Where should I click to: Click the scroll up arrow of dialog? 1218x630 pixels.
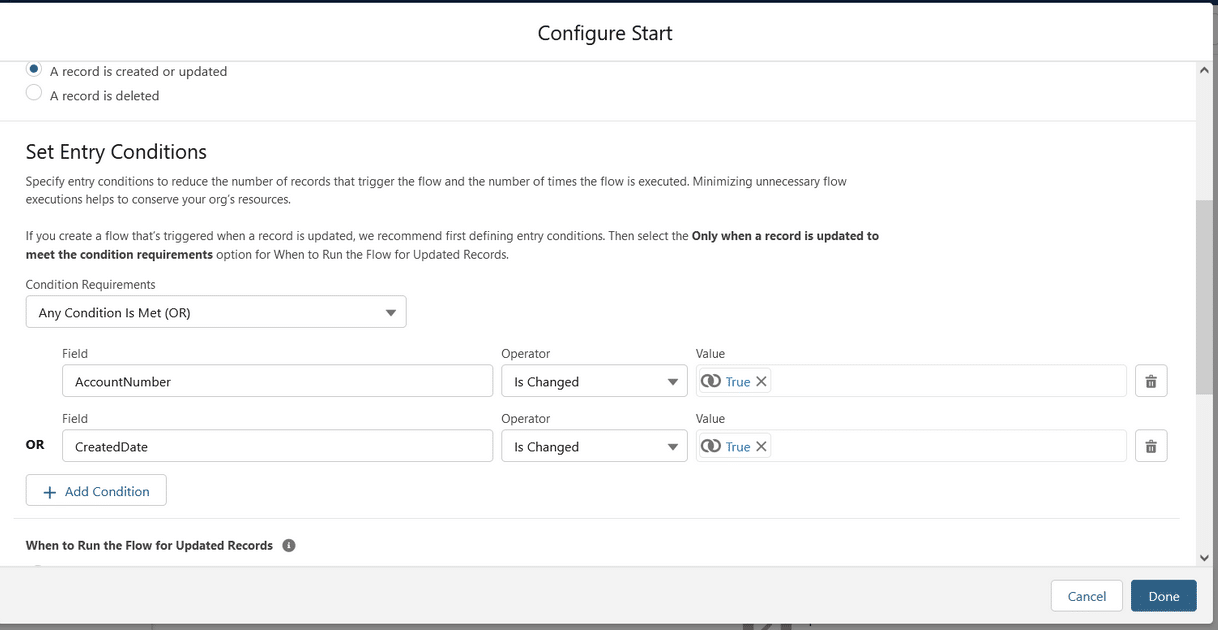click(x=1206, y=70)
